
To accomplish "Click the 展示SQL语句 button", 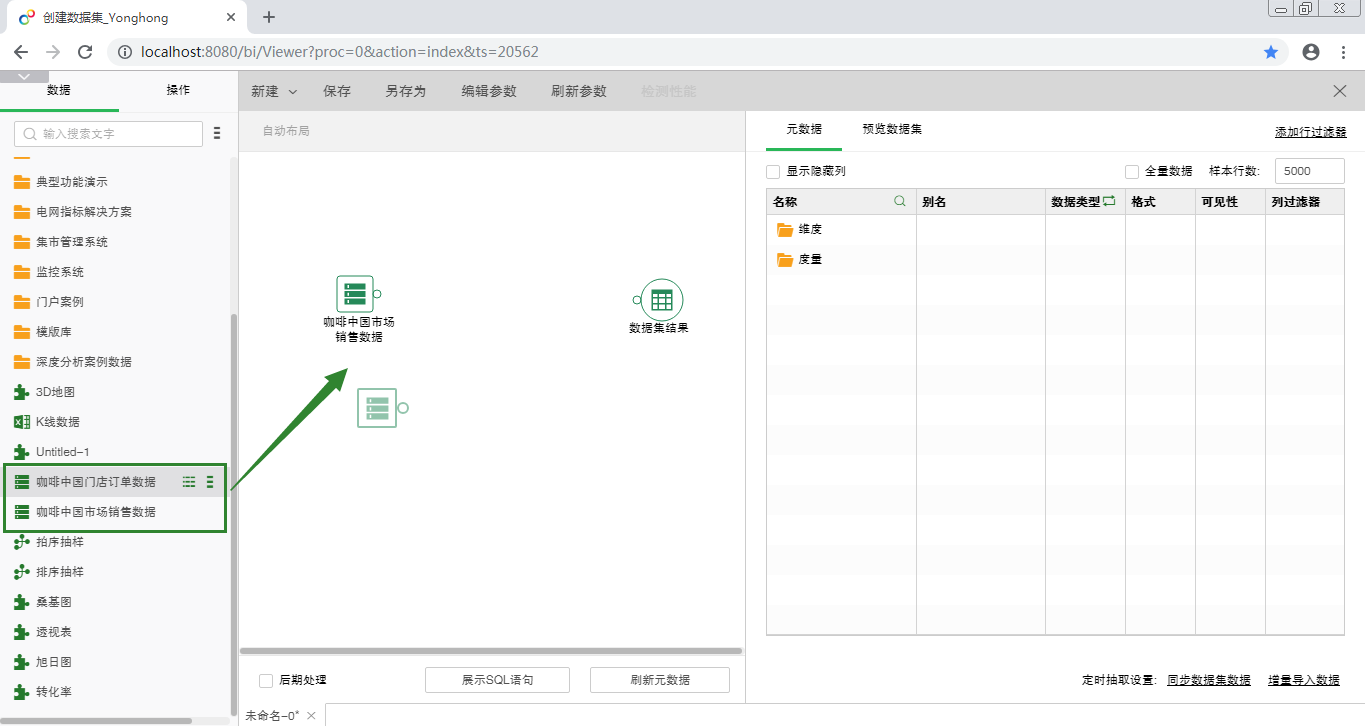I will point(497,679).
